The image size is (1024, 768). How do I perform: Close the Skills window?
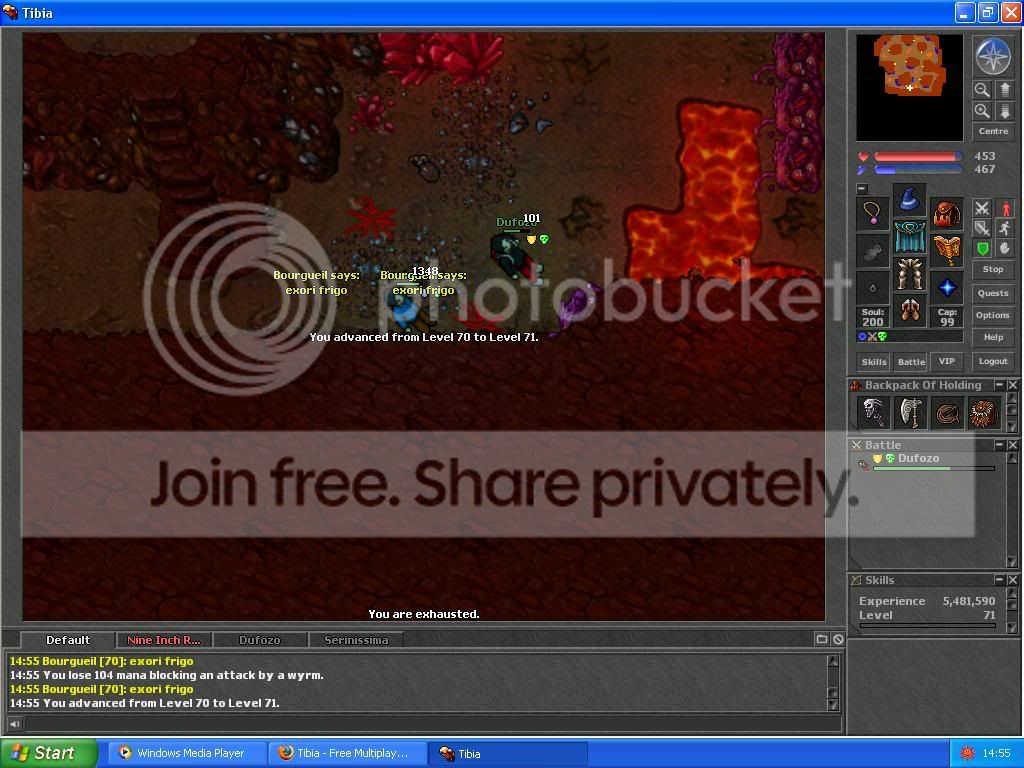click(1012, 579)
